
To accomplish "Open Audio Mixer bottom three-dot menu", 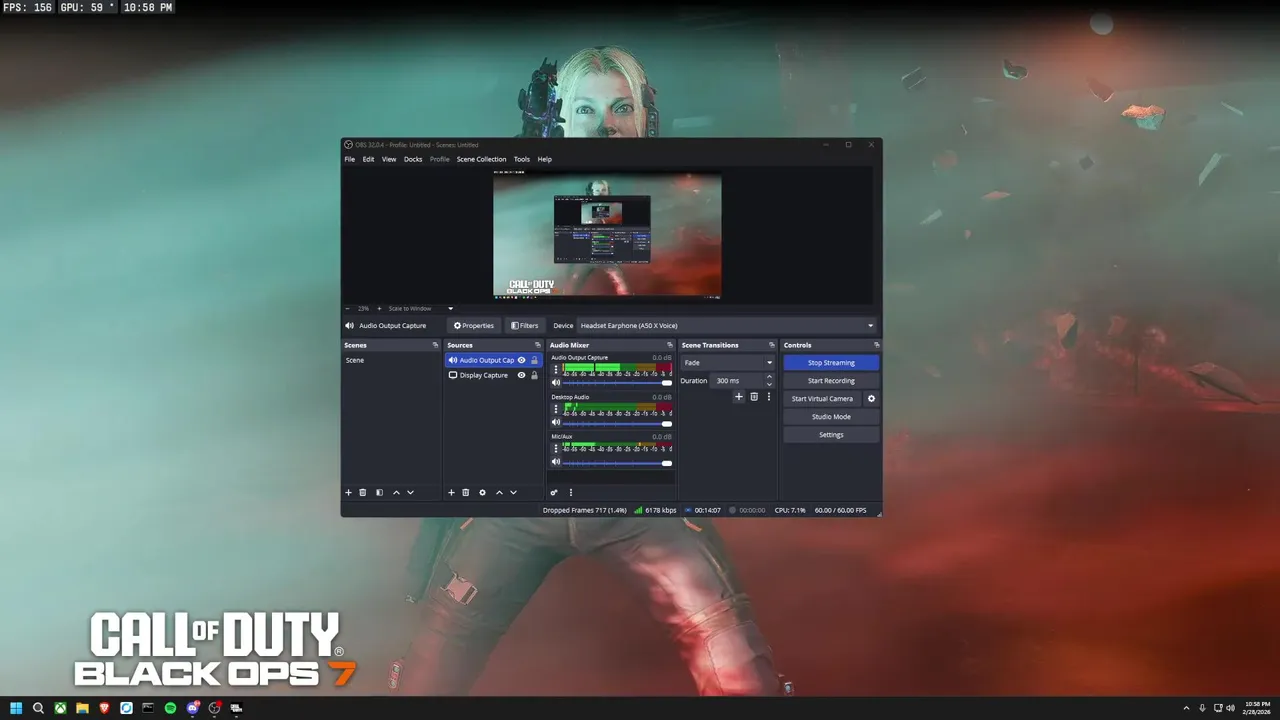I will click(571, 492).
